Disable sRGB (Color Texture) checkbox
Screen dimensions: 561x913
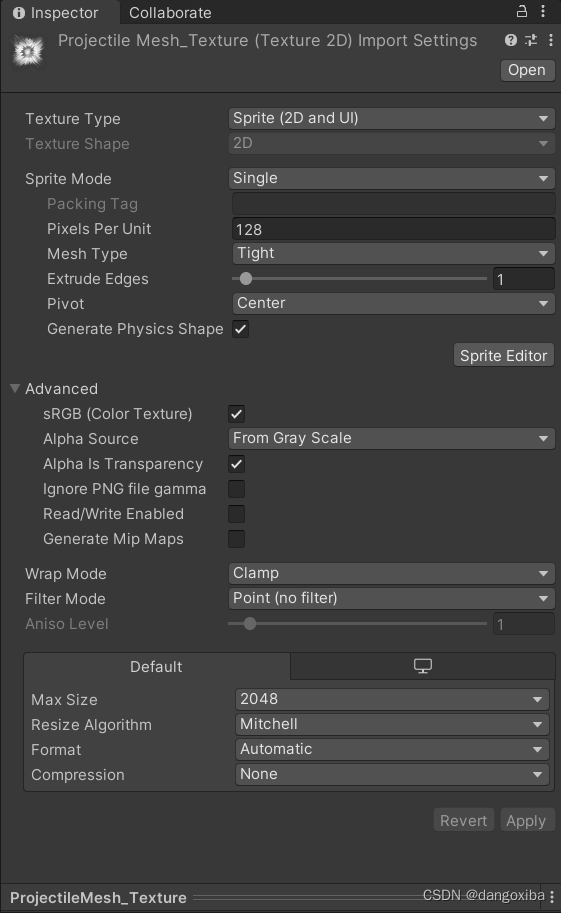click(x=237, y=414)
